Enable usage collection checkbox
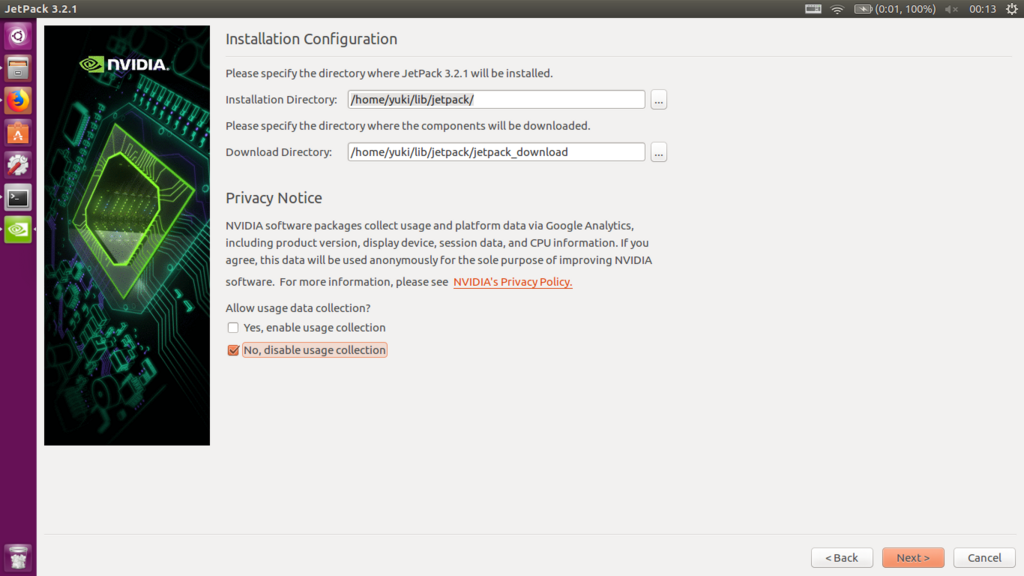1024x576 pixels. [233, 328]
